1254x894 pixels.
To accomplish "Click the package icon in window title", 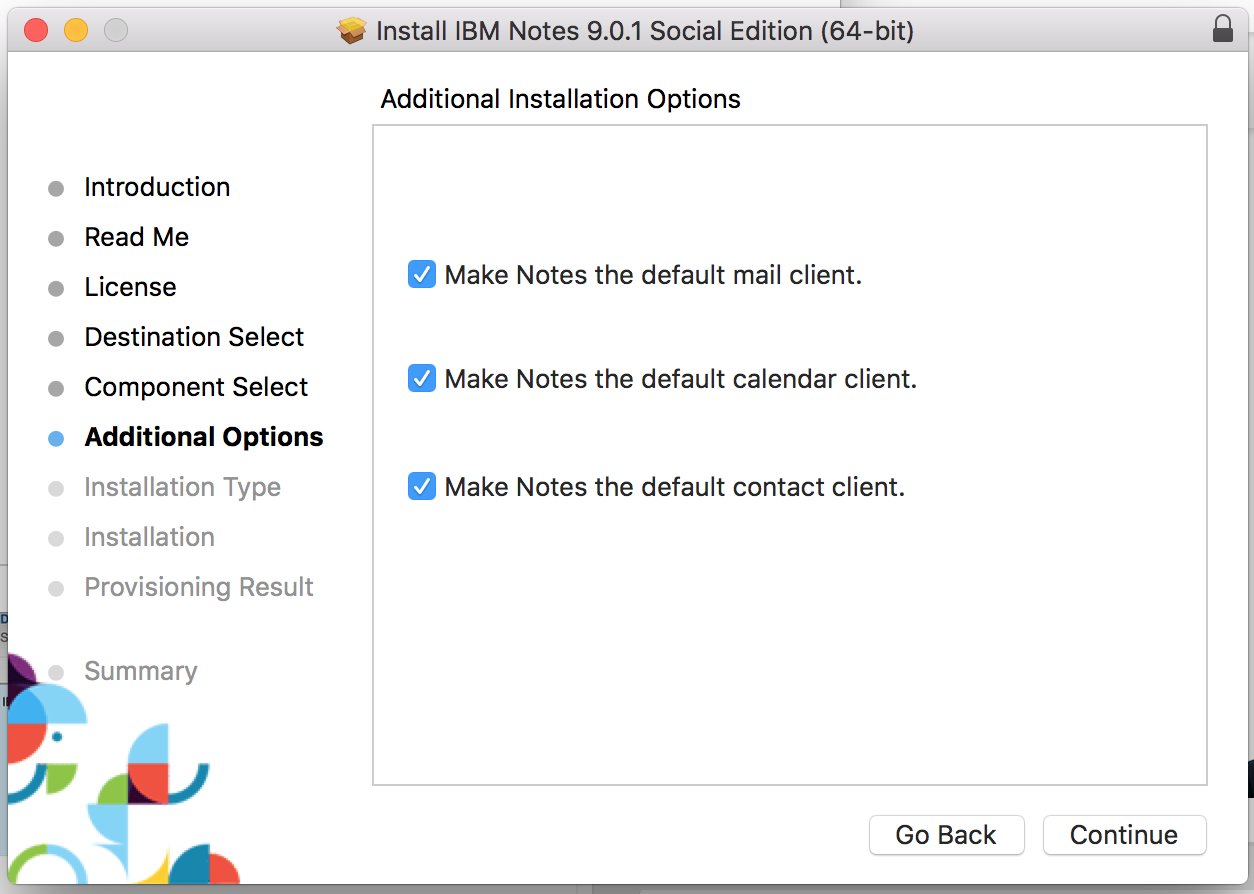I will point(352,31).
